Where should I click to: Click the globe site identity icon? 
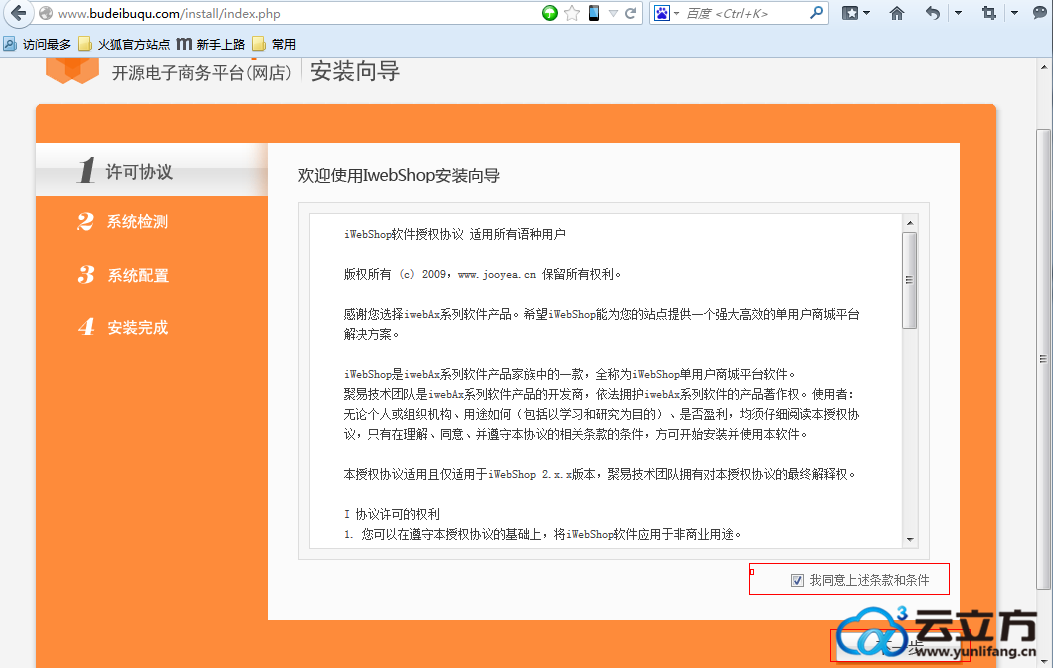pos(46,13)
